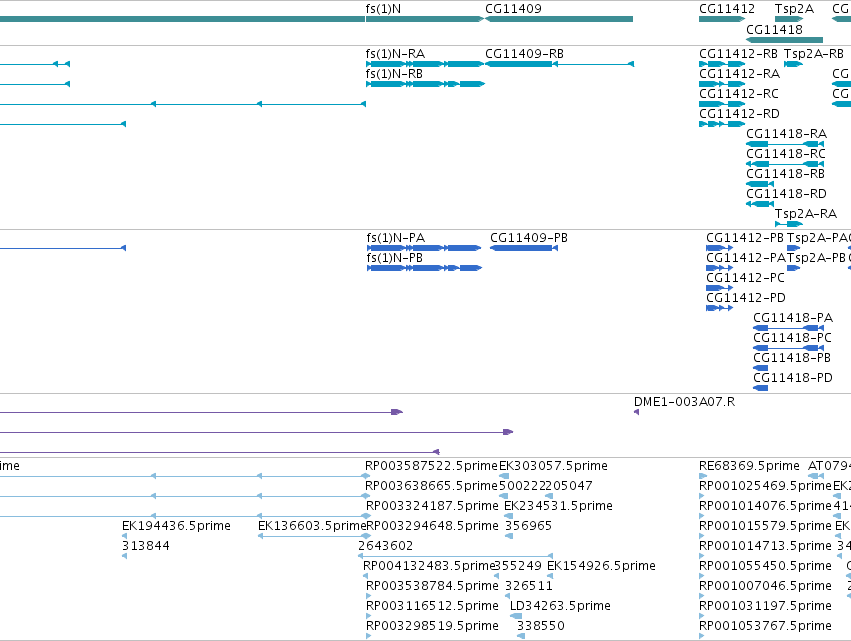
Task: Select CG11412-PC protein label
Action: point(746,278)
